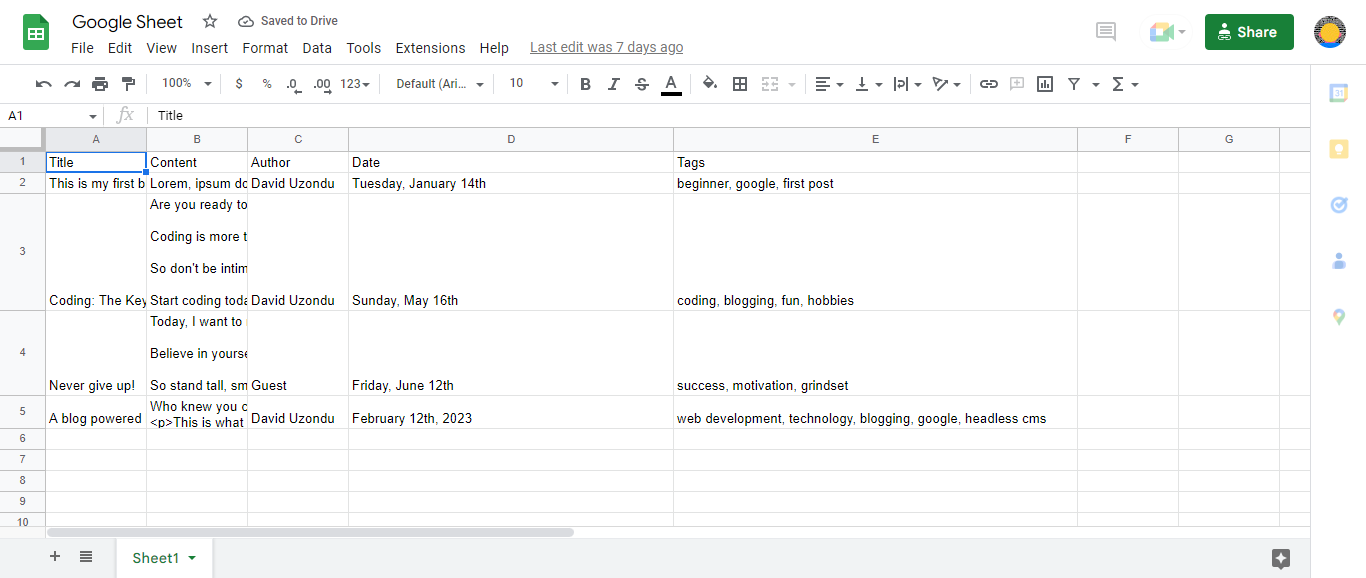Open the zoom 100% dropdown
Viewport: 1366px width, 578px height.
pyautogui.click(x=187, y=84)
